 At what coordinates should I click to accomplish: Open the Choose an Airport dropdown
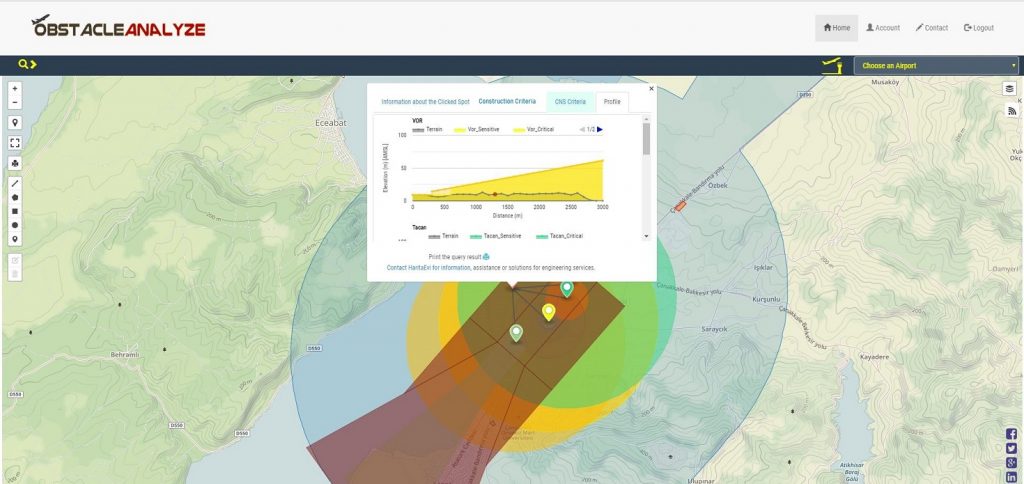coord(935,66)
